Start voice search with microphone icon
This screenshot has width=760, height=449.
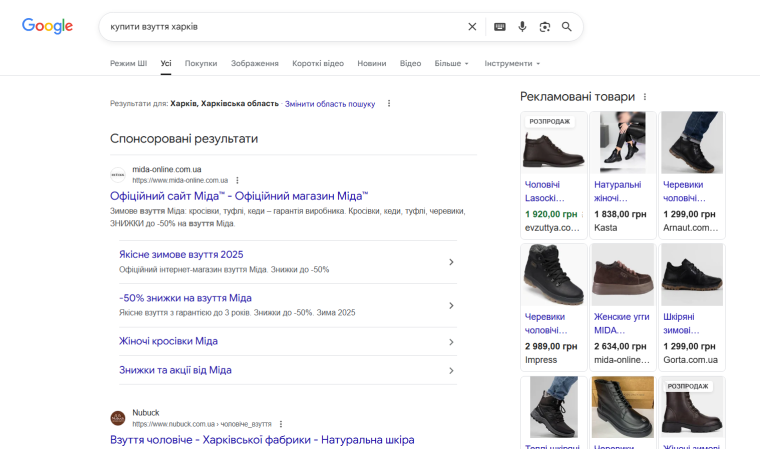tap(522, 27)
